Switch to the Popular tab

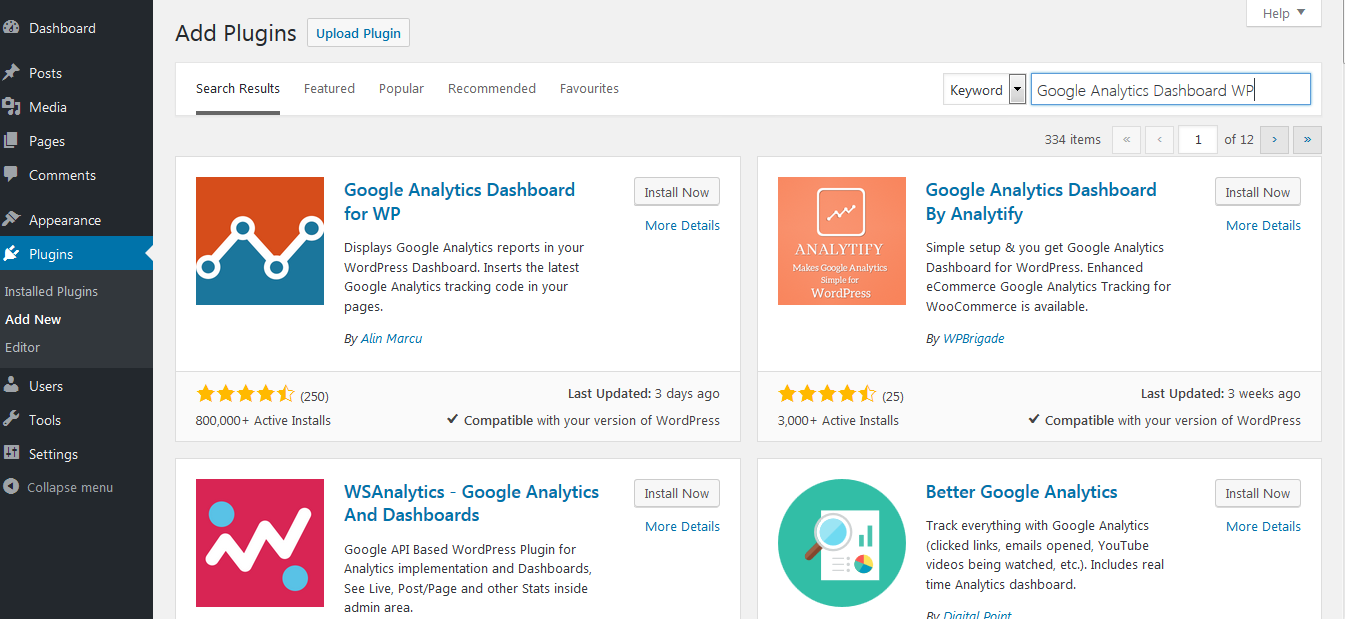pos(401,89)
